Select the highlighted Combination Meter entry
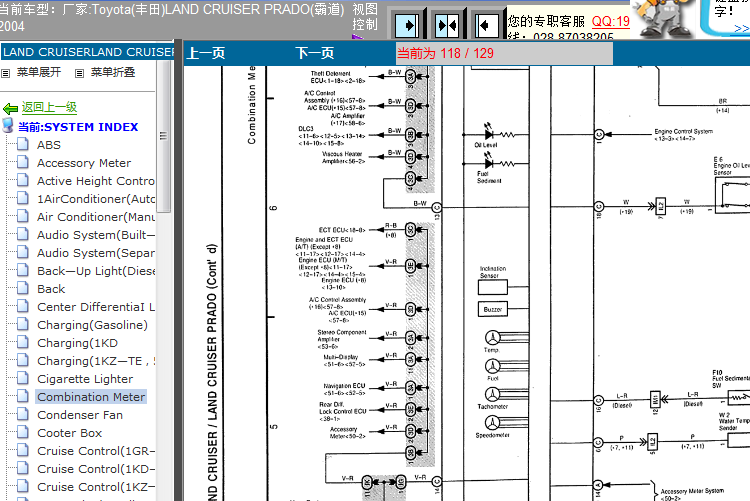 coord(91,397)
